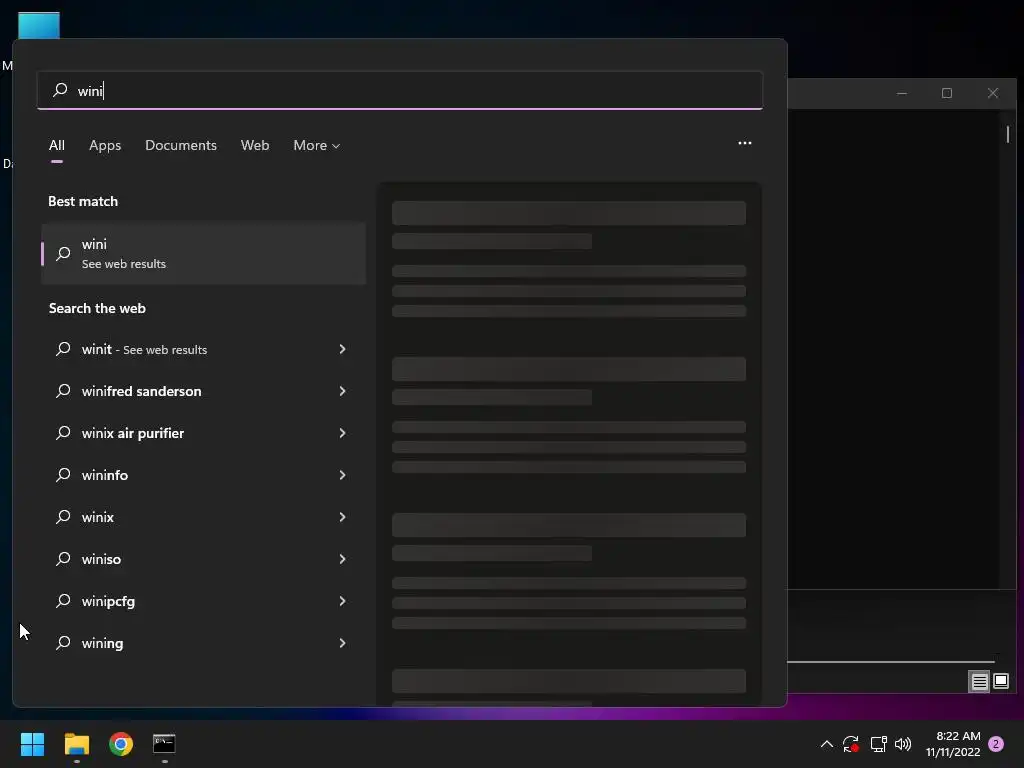Switch to the Documents filter tab
This screenshot has width=1024, height=768.
tap(181, 145)
